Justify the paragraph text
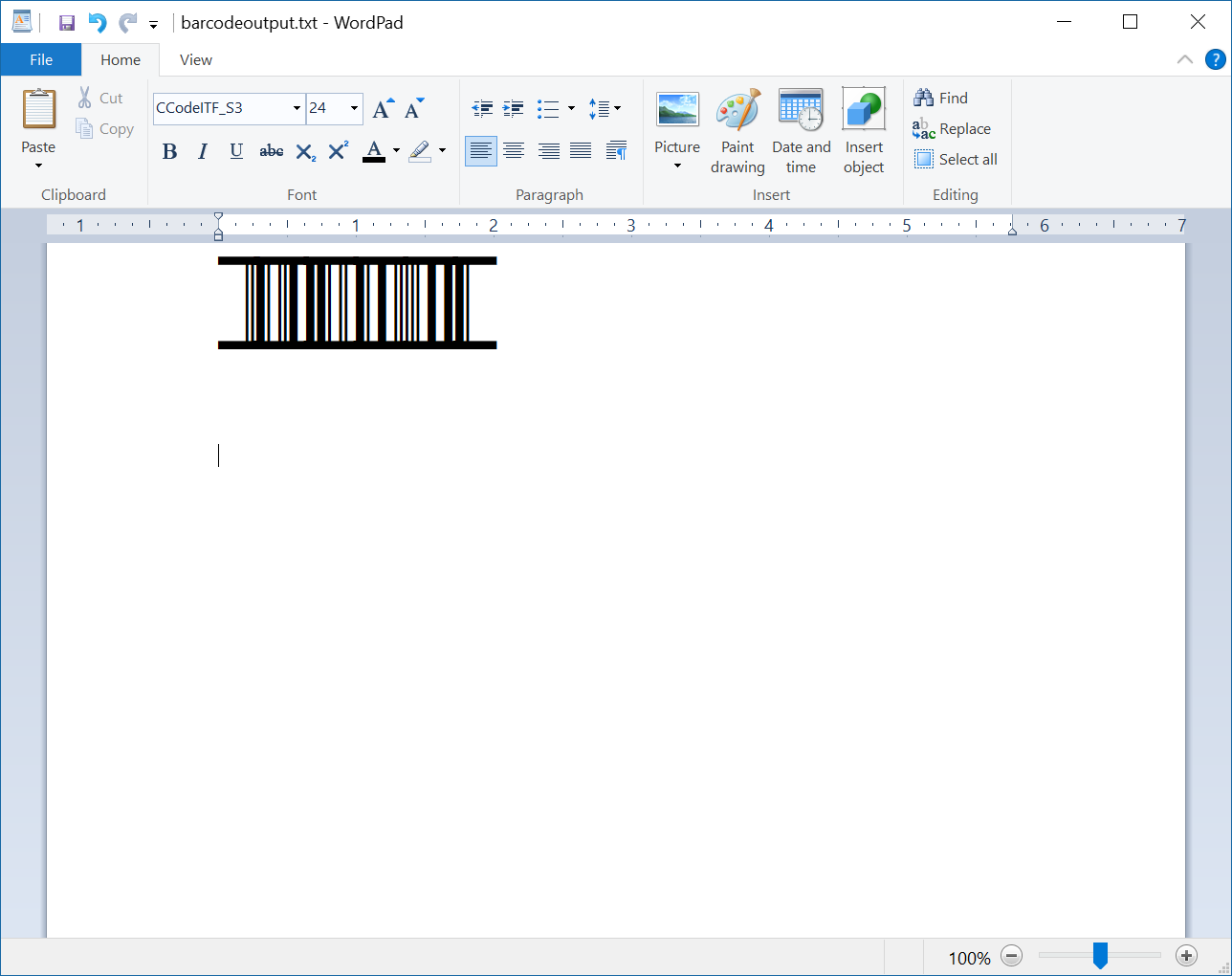The image size is (1232, 976). [x=581, y=151]
